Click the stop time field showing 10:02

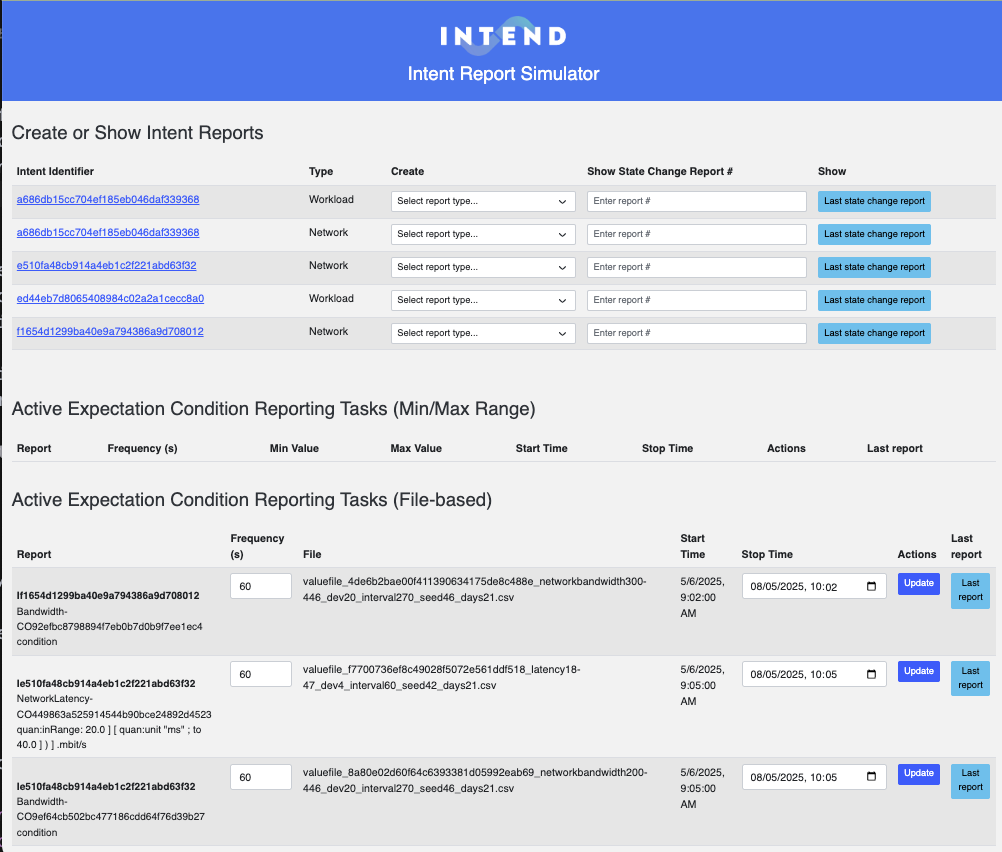coord(814,586)
